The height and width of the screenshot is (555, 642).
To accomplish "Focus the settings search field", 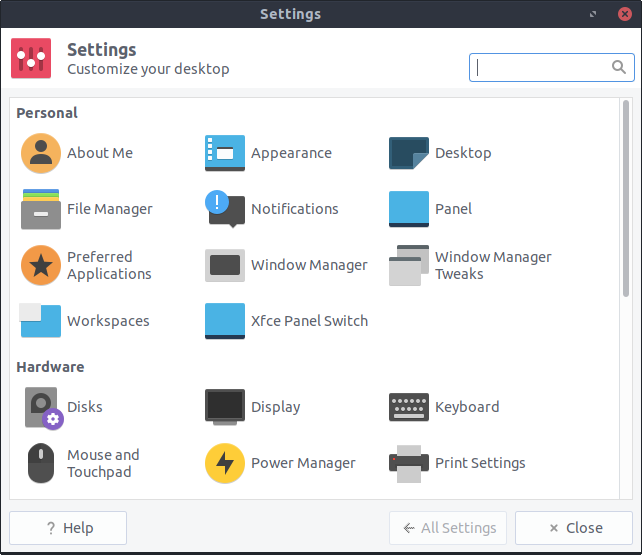I will tap(552, 67).
